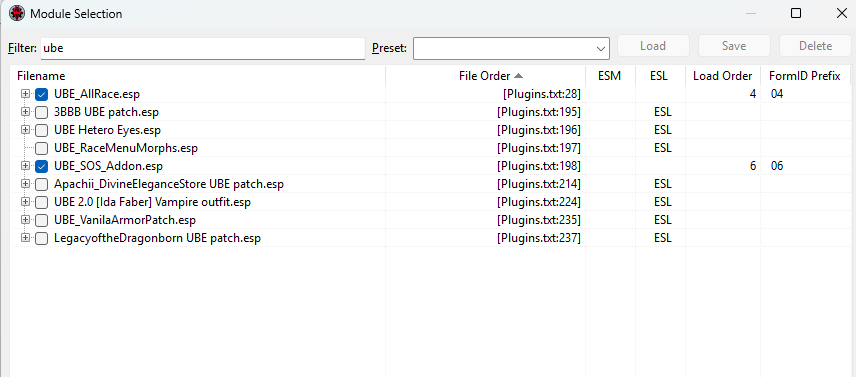This screenshot has width=856, height=377.
Task: Click the [Plugins.txt:196] file order cell
Action: (539, 130)
